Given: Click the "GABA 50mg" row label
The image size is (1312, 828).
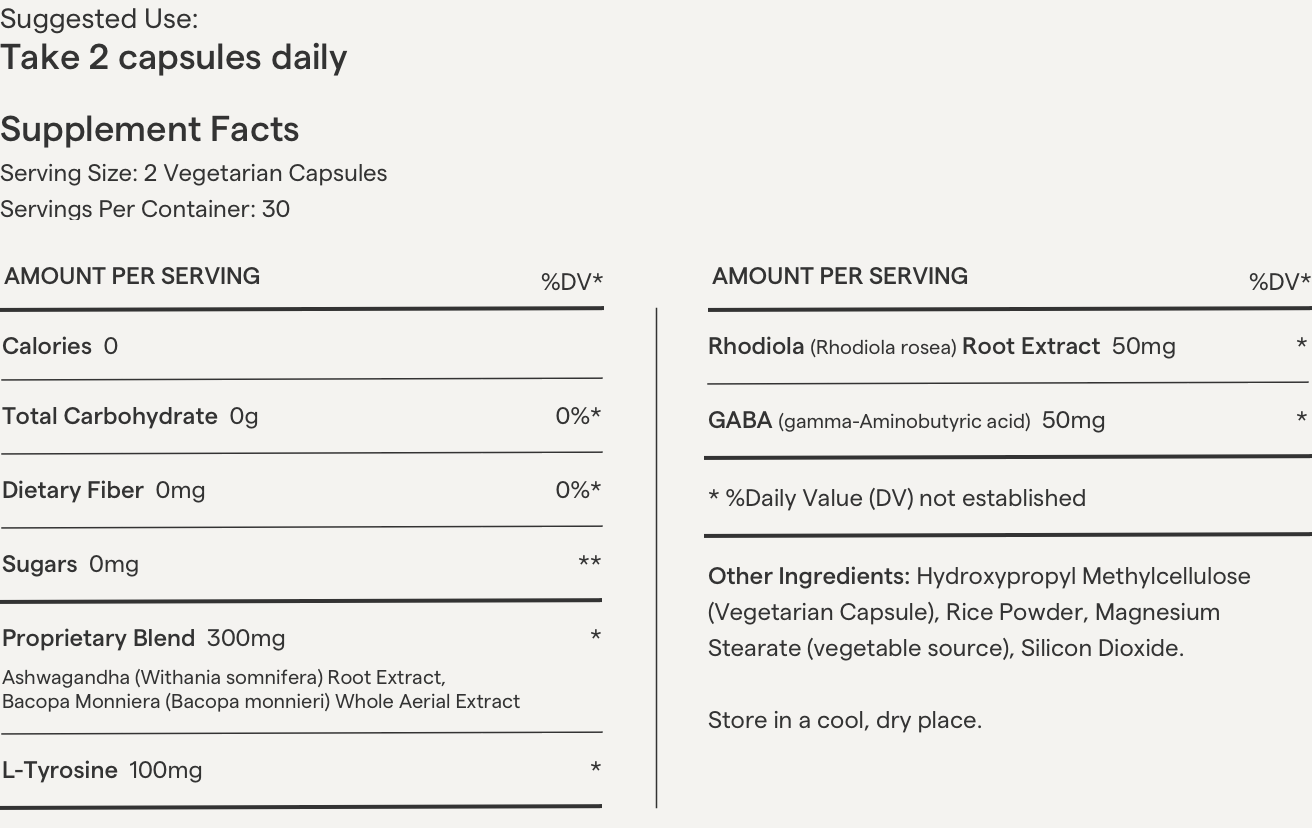Looking at the screenshot, I should [906, 421].
